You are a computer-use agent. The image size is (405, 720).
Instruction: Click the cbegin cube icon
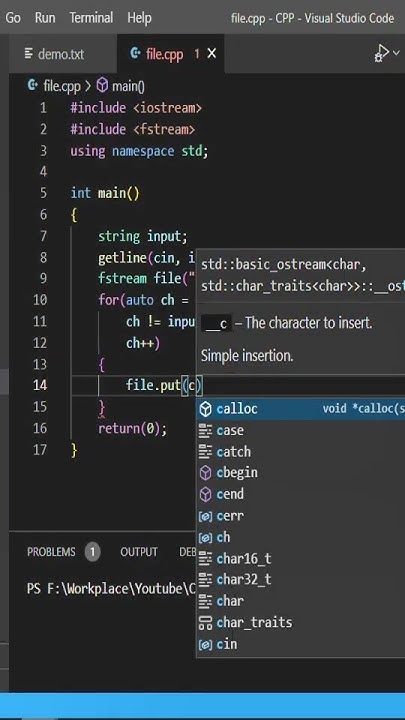tap(205, 472)
